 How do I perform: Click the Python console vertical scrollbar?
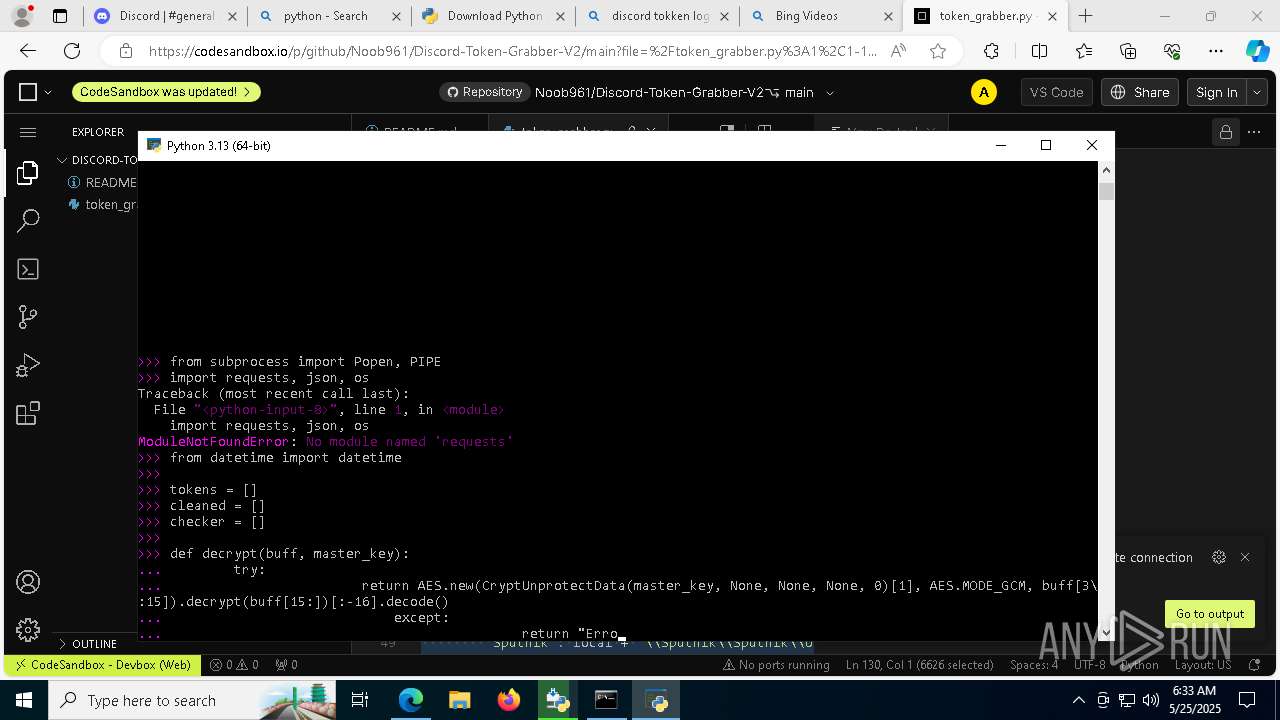pos(1106,400)
